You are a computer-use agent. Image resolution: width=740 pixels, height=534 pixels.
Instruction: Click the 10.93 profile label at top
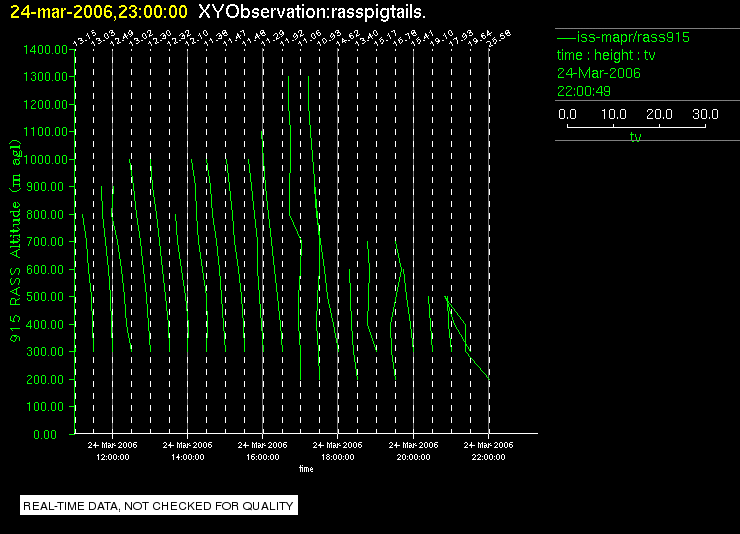(x=329, y=38)
